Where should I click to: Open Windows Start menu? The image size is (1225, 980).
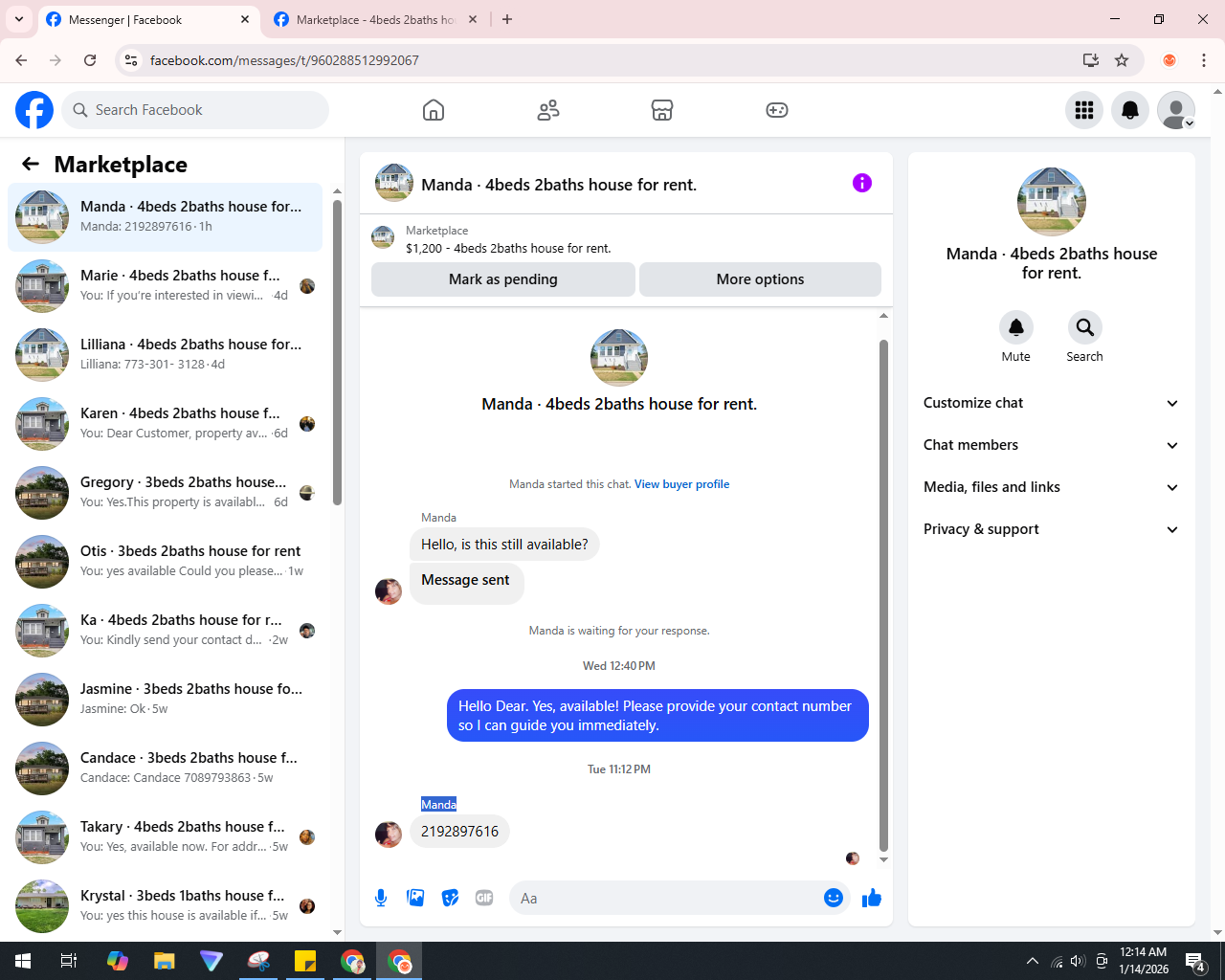tap(23, 961)
